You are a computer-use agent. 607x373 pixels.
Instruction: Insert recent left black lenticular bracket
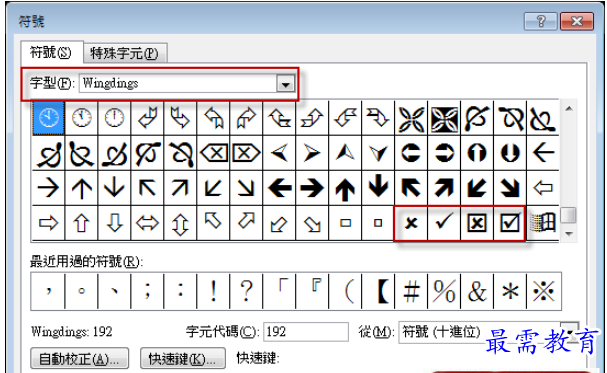(378, 291)
